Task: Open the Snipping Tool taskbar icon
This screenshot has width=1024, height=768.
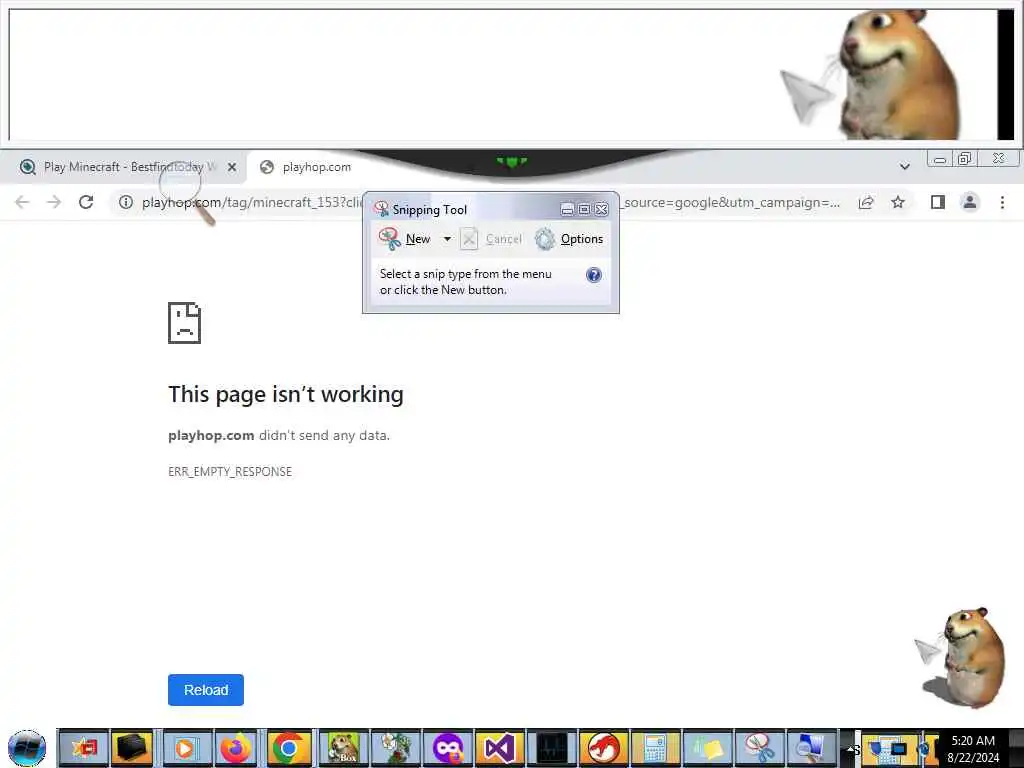Action: [x=759, y=748]
